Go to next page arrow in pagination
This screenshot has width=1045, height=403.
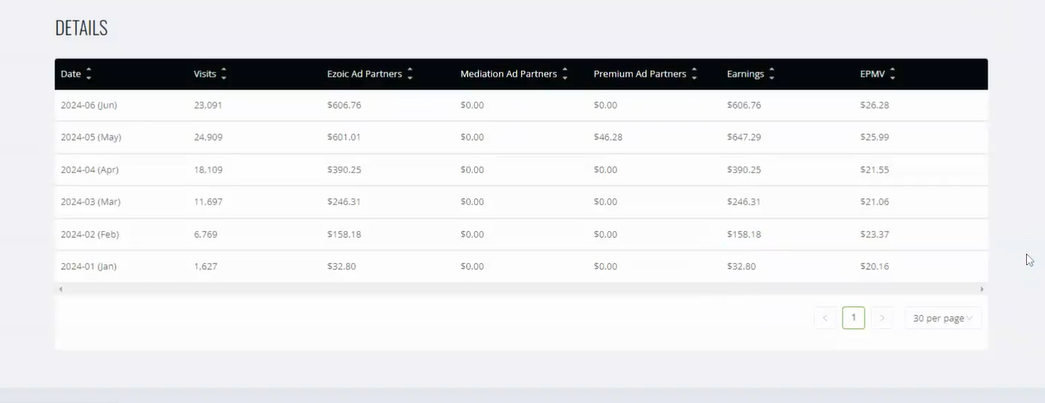[x=882, y=318]
